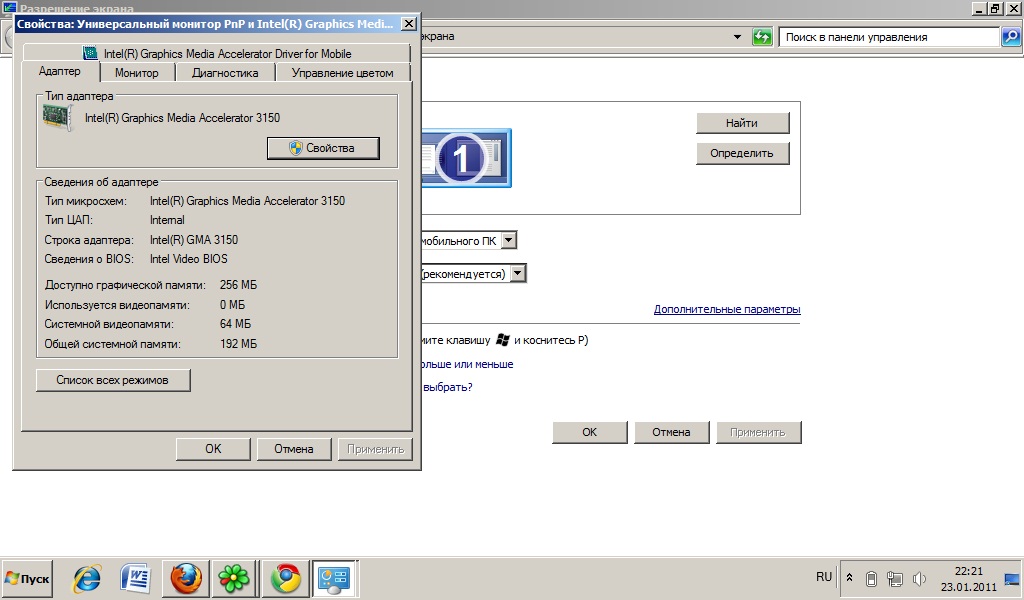Click the battery power tray icon
Screen dimensions: 1024x600
click(x=871, y=578)
